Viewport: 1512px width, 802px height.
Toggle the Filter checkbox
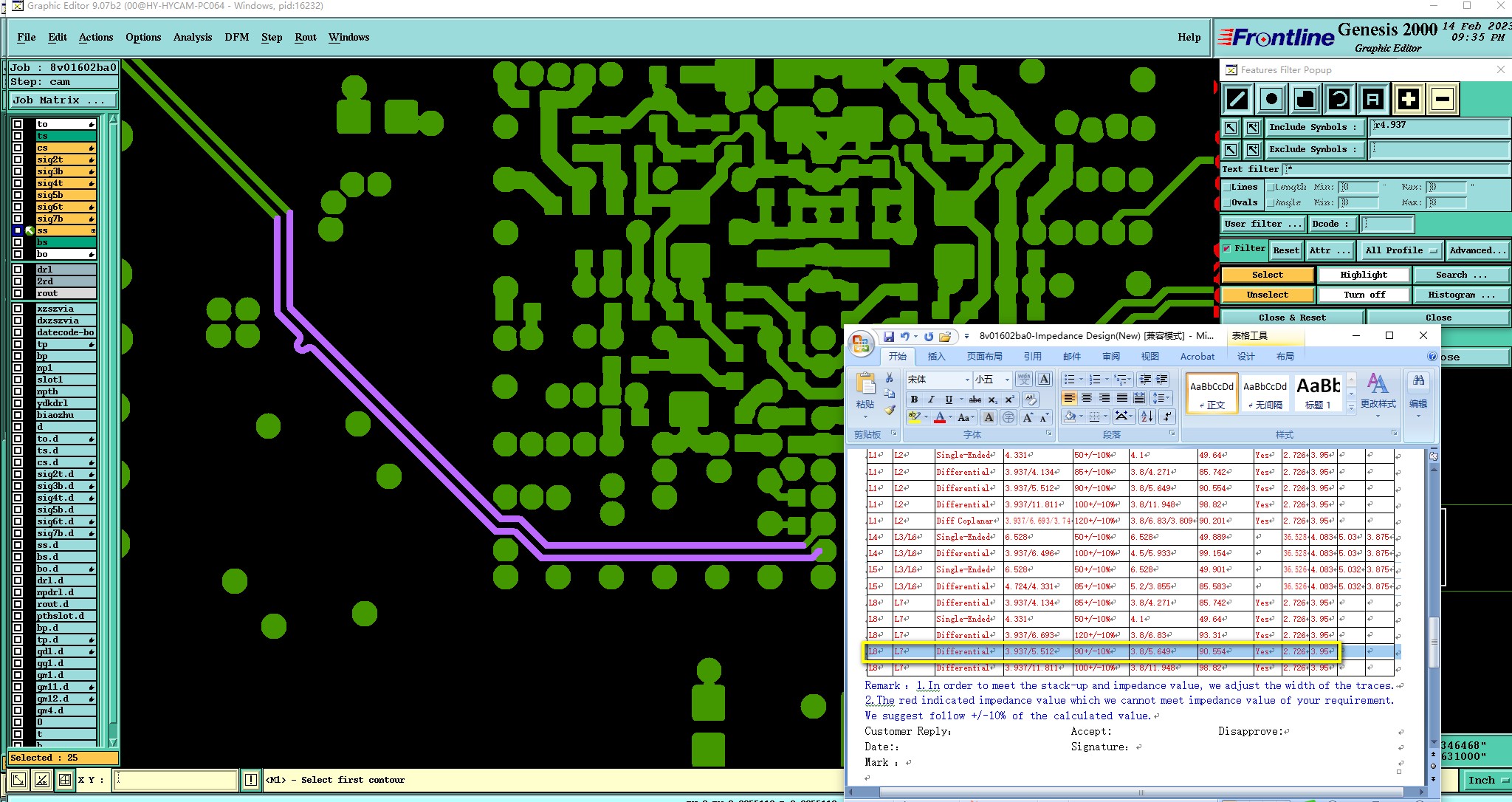click(1227, 249)
